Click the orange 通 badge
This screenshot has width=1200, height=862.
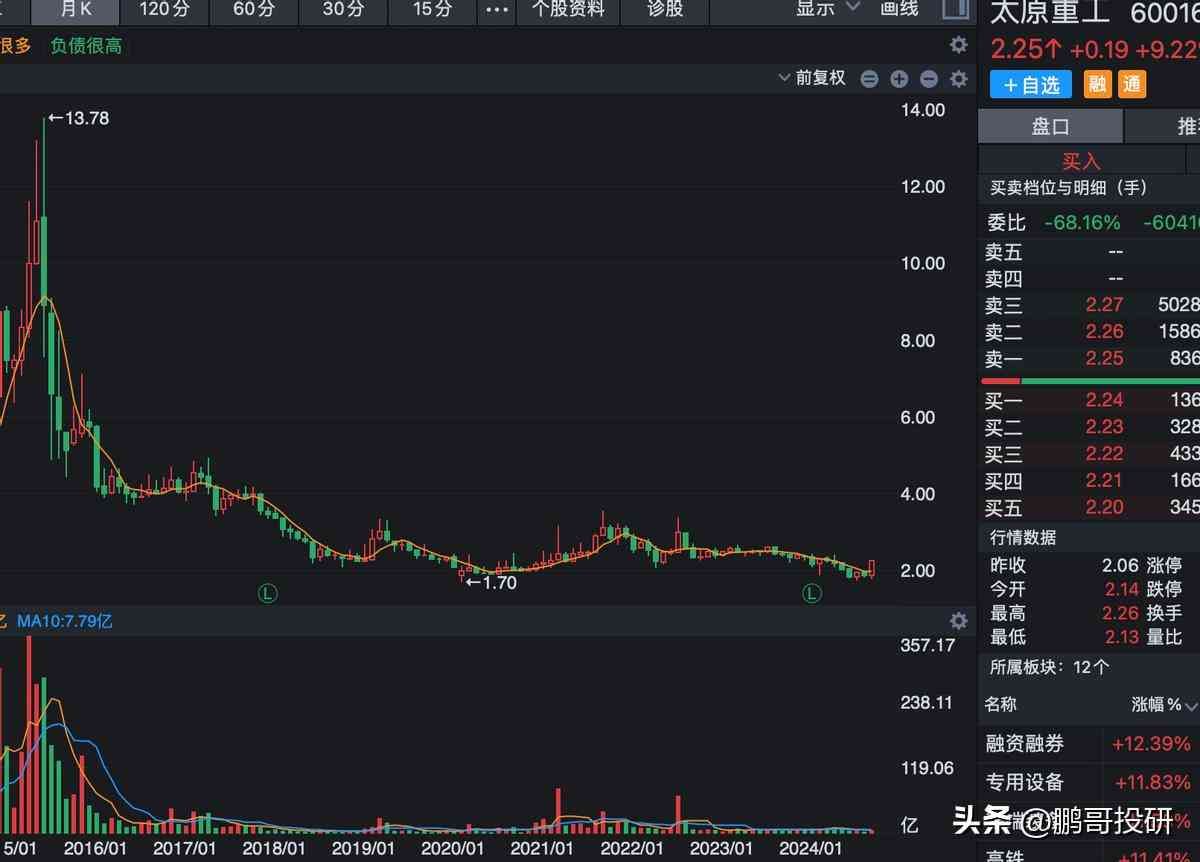click(1131, 85)
